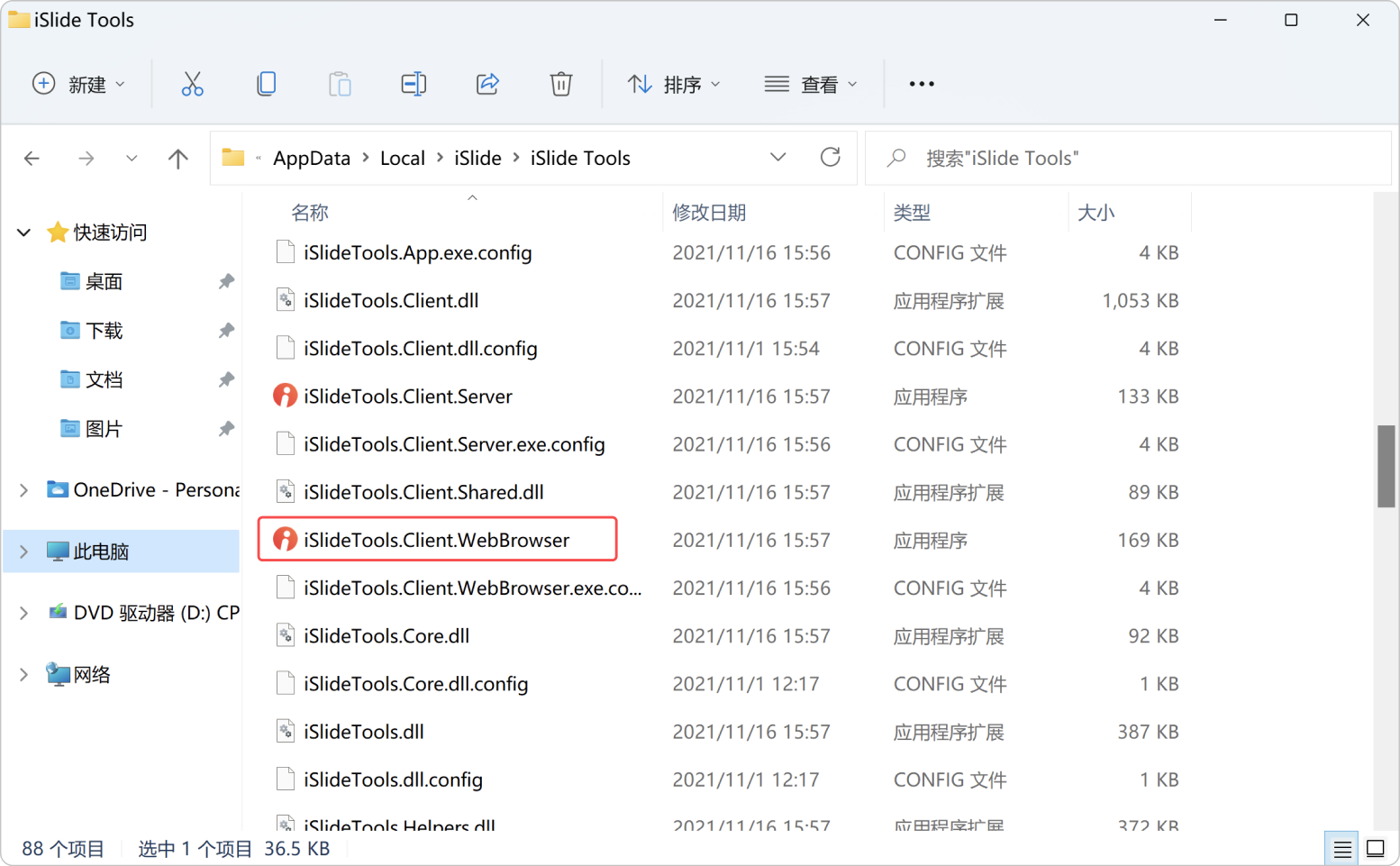Image resolution: width=1400 pixels, height=866 pixels.
Task: Sort by 名称 column header
Action: 310,213
